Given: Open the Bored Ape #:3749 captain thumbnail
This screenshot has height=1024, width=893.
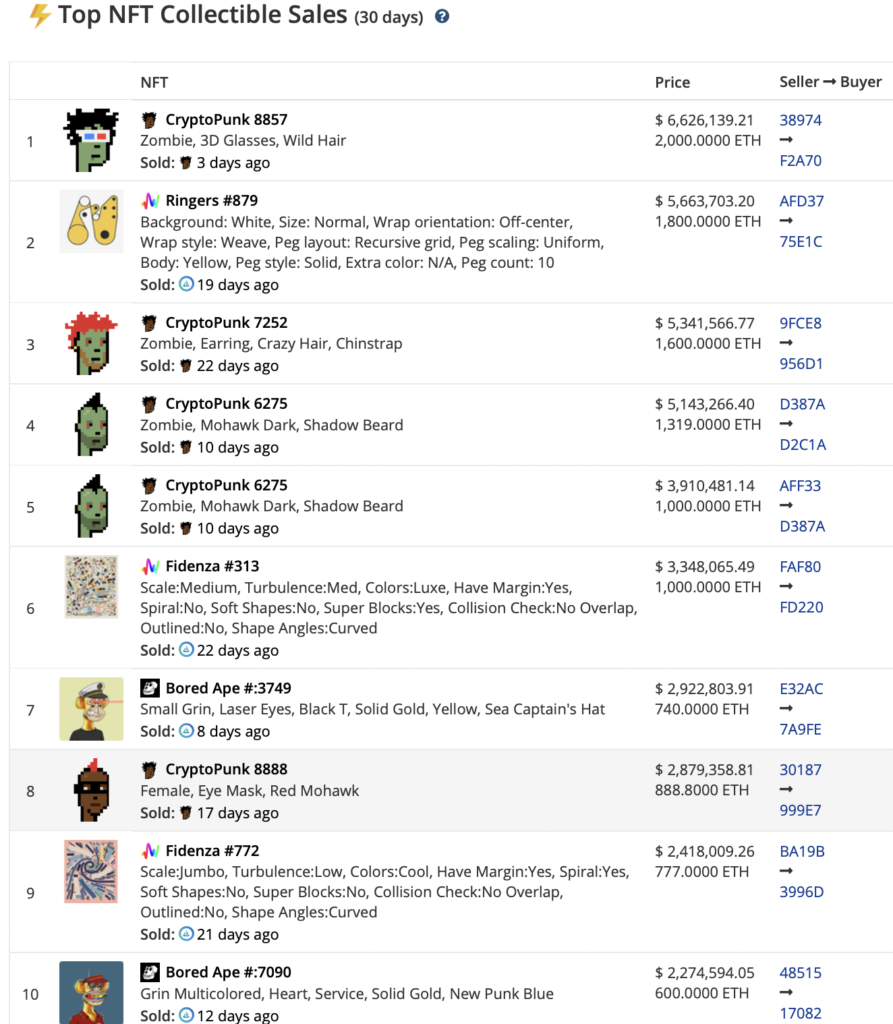Looking at the screenshot, I should tap(91, 709).
